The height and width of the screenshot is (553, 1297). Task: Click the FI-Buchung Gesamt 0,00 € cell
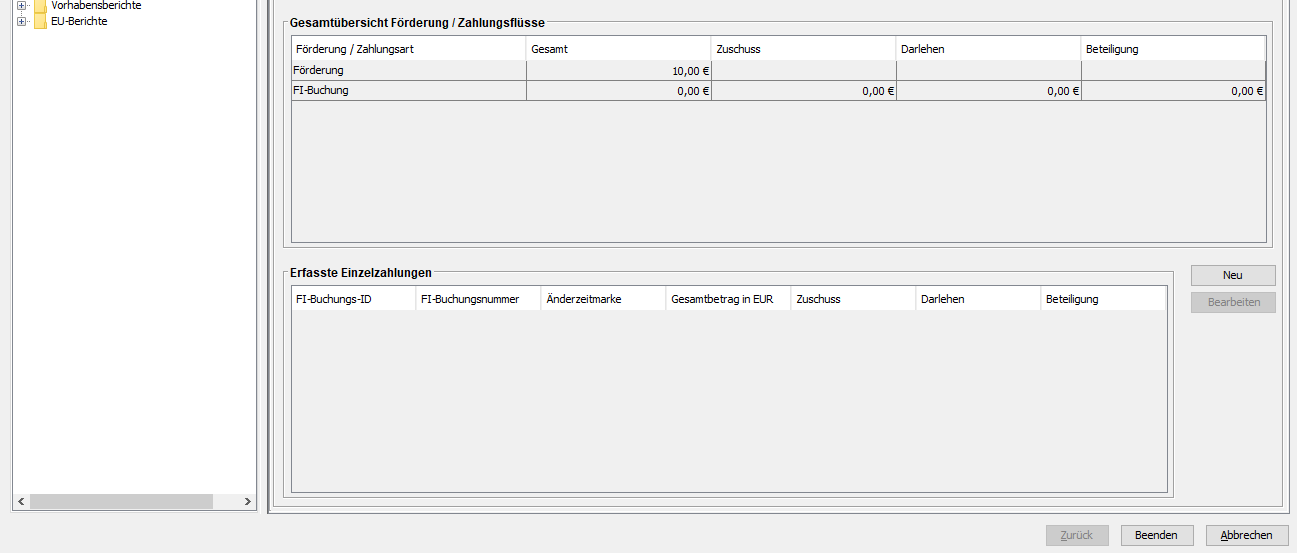(619, 91)
